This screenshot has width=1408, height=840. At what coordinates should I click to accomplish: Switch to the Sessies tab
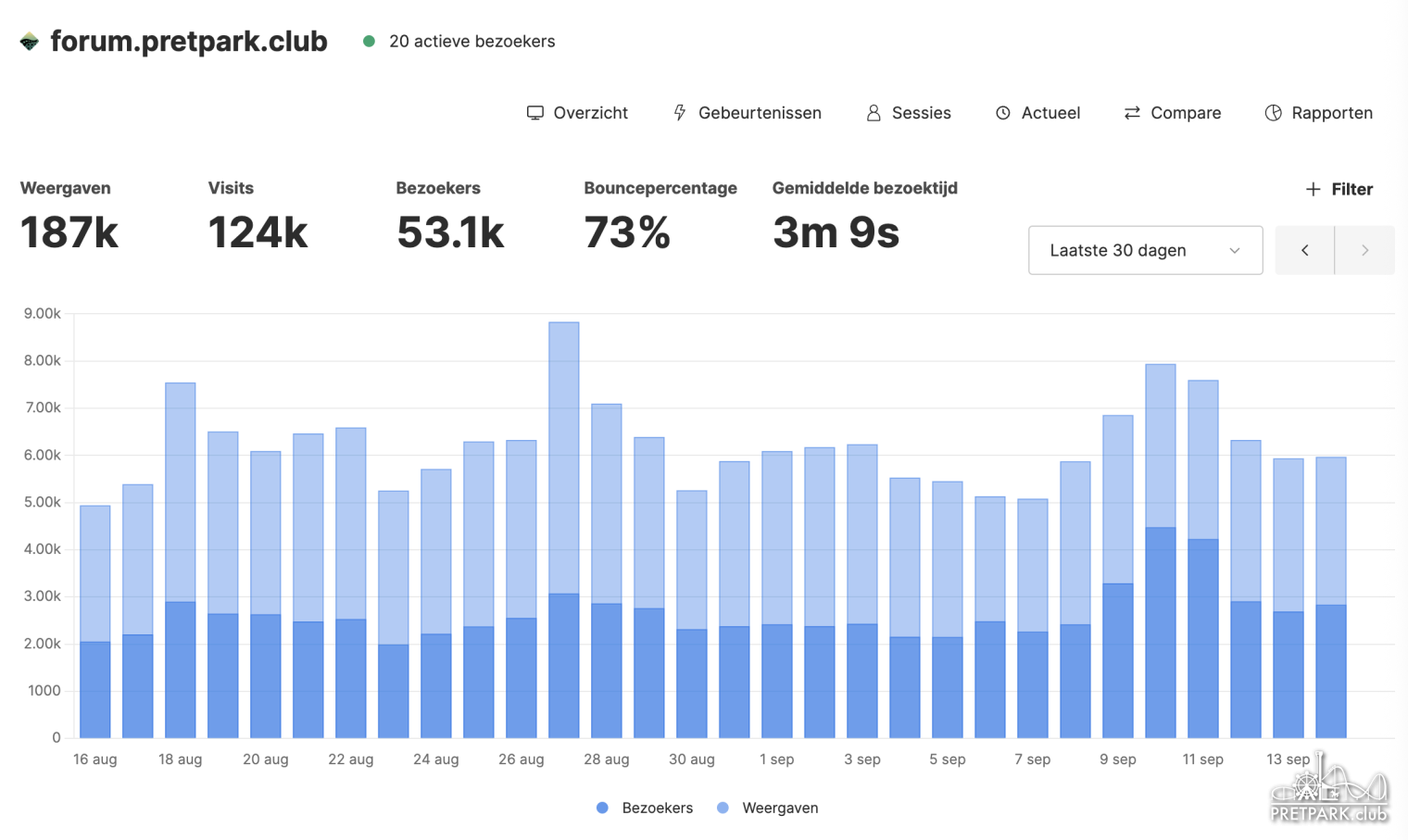(921, 113)
